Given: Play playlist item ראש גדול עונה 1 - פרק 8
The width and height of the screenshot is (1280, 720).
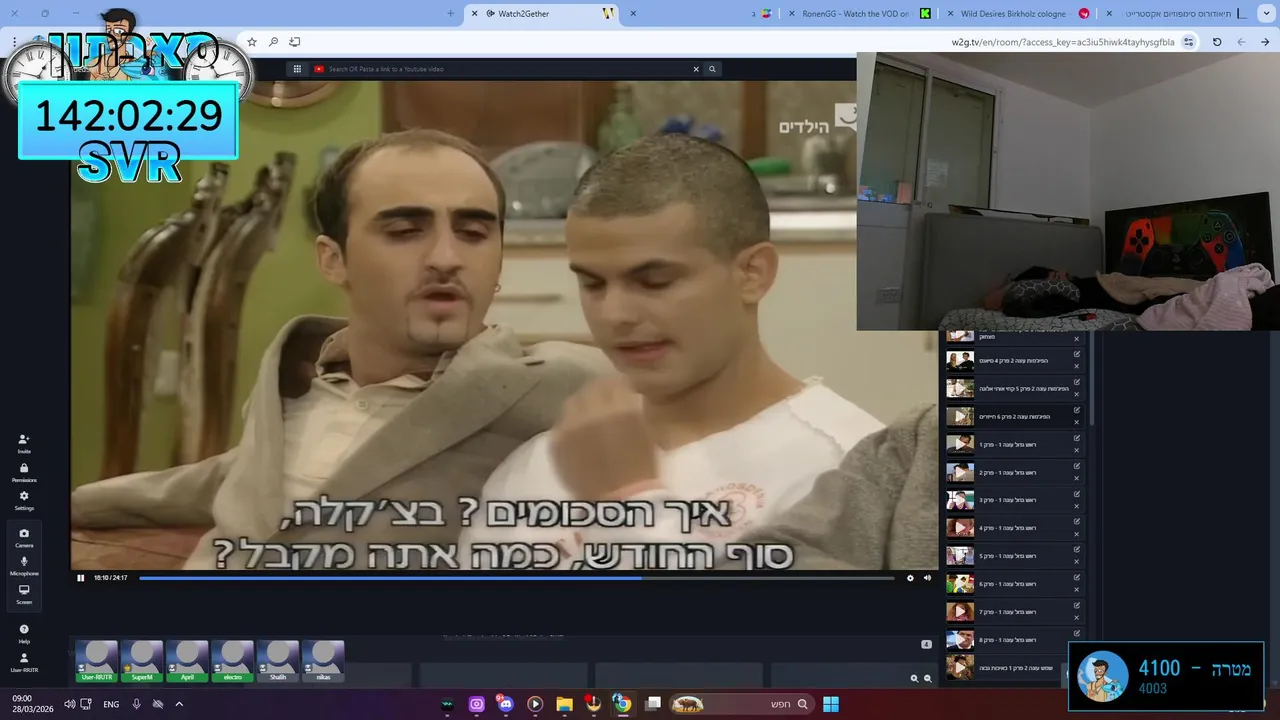Looking at the screenshot, I should [x=960, y=640].
